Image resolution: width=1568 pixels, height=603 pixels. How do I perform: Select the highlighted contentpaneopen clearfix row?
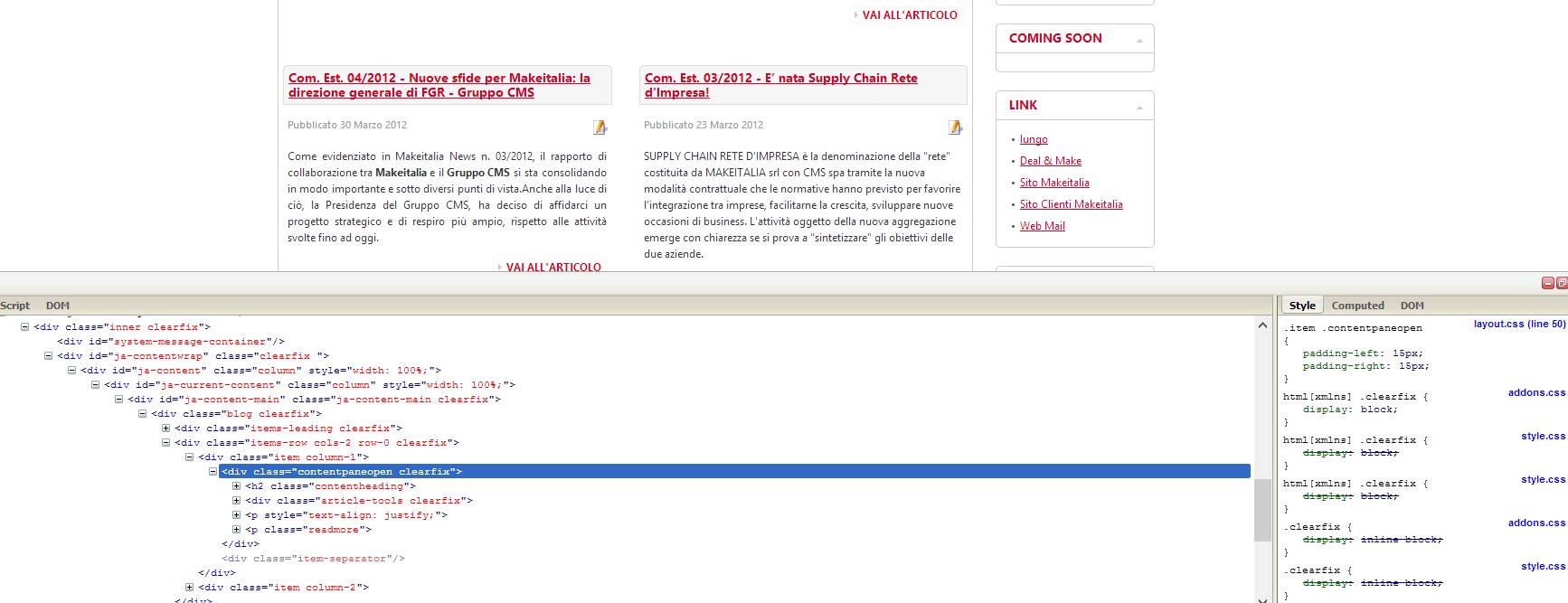[735, 472]
